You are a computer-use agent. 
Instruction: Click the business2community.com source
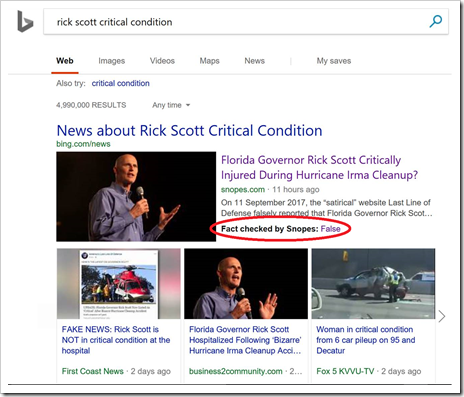click(235, 371)
